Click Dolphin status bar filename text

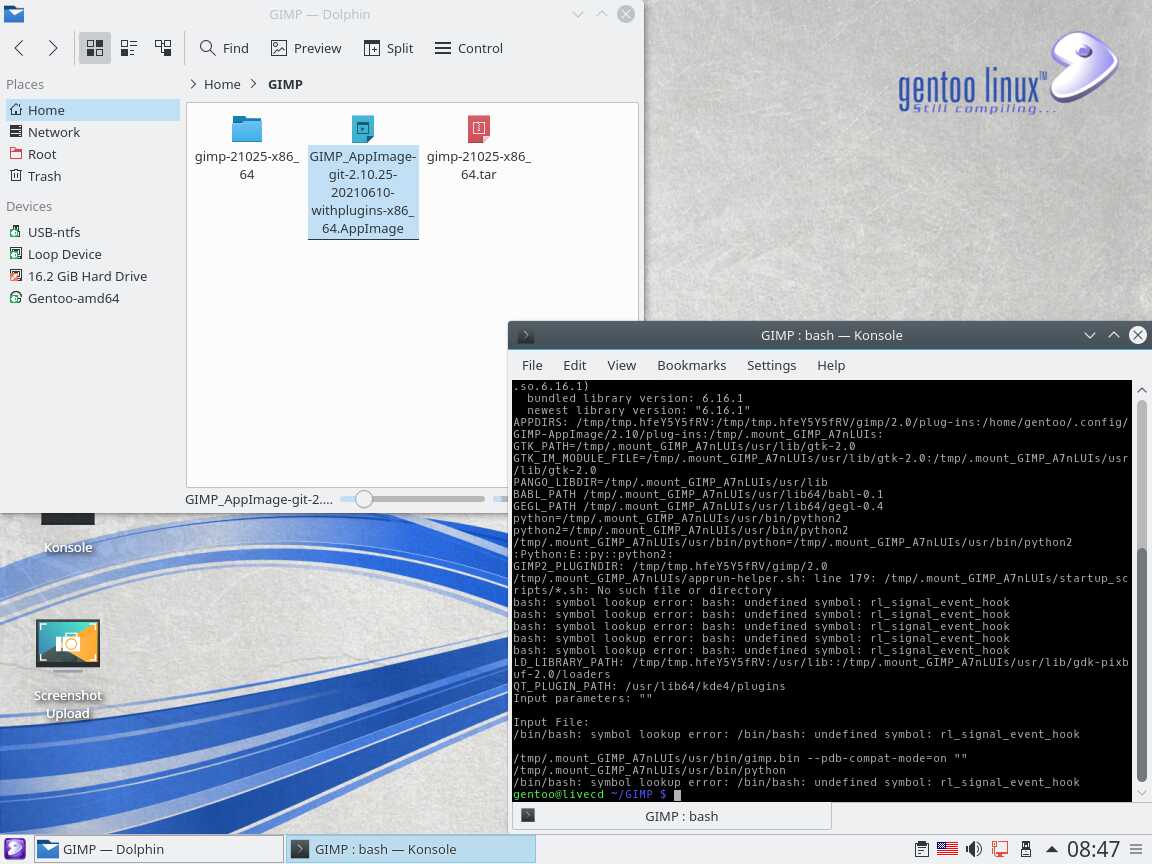(x=259, y=500)
